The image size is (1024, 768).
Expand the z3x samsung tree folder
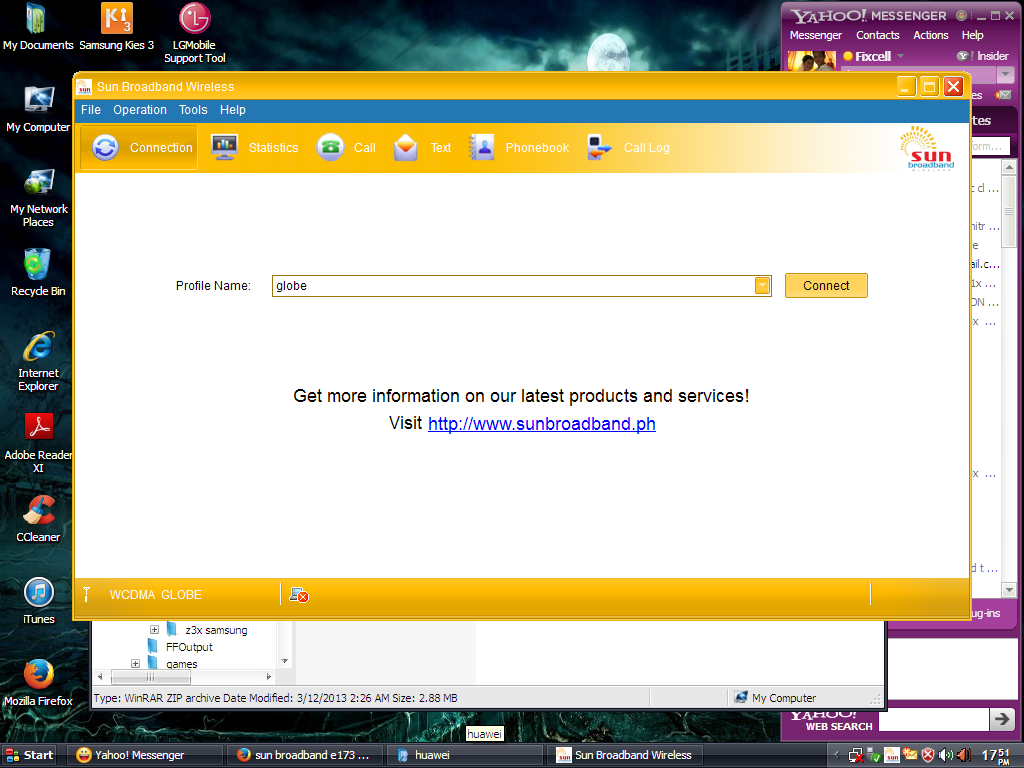154,630
